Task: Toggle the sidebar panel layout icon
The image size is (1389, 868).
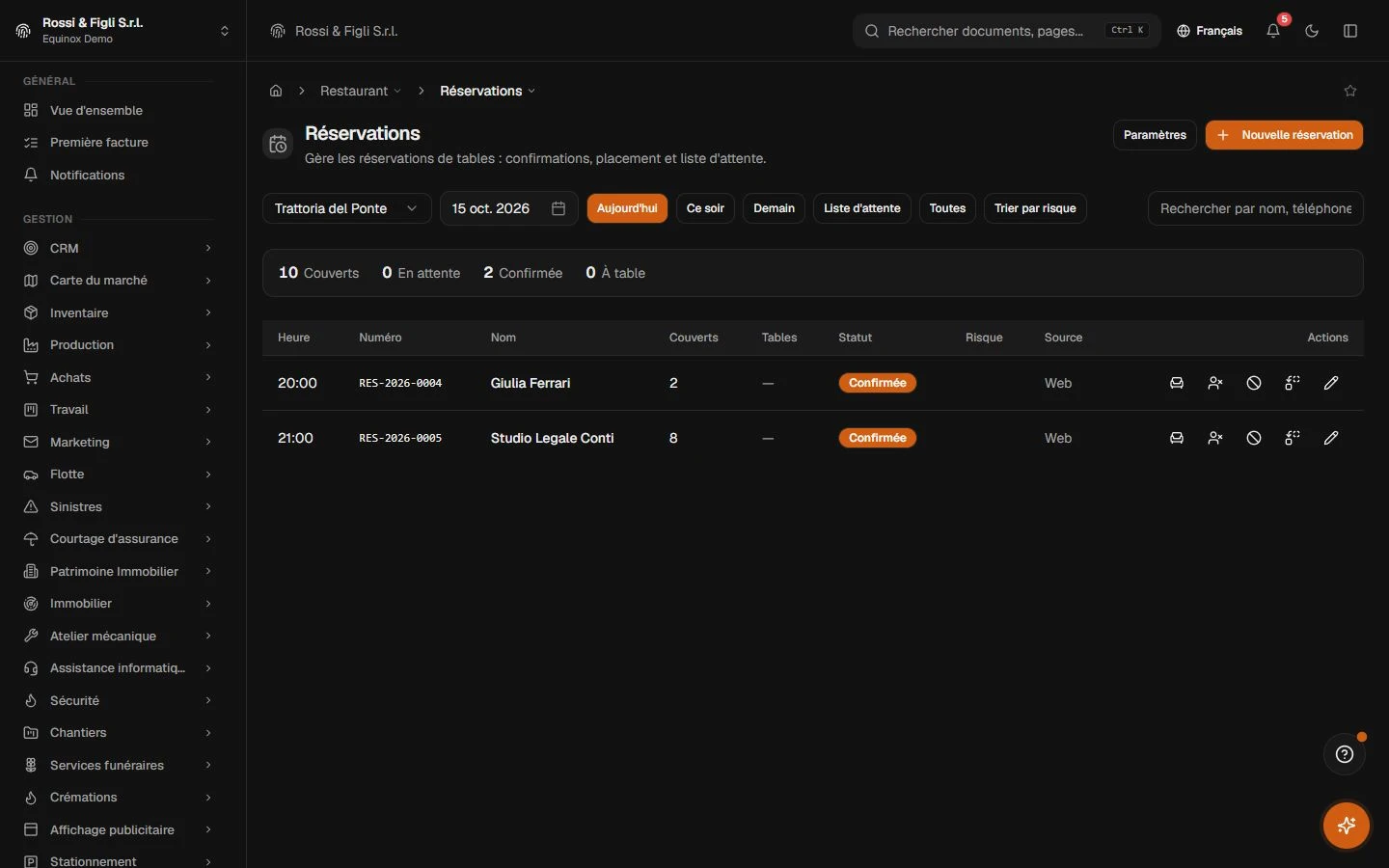Action: [1350, 31]
